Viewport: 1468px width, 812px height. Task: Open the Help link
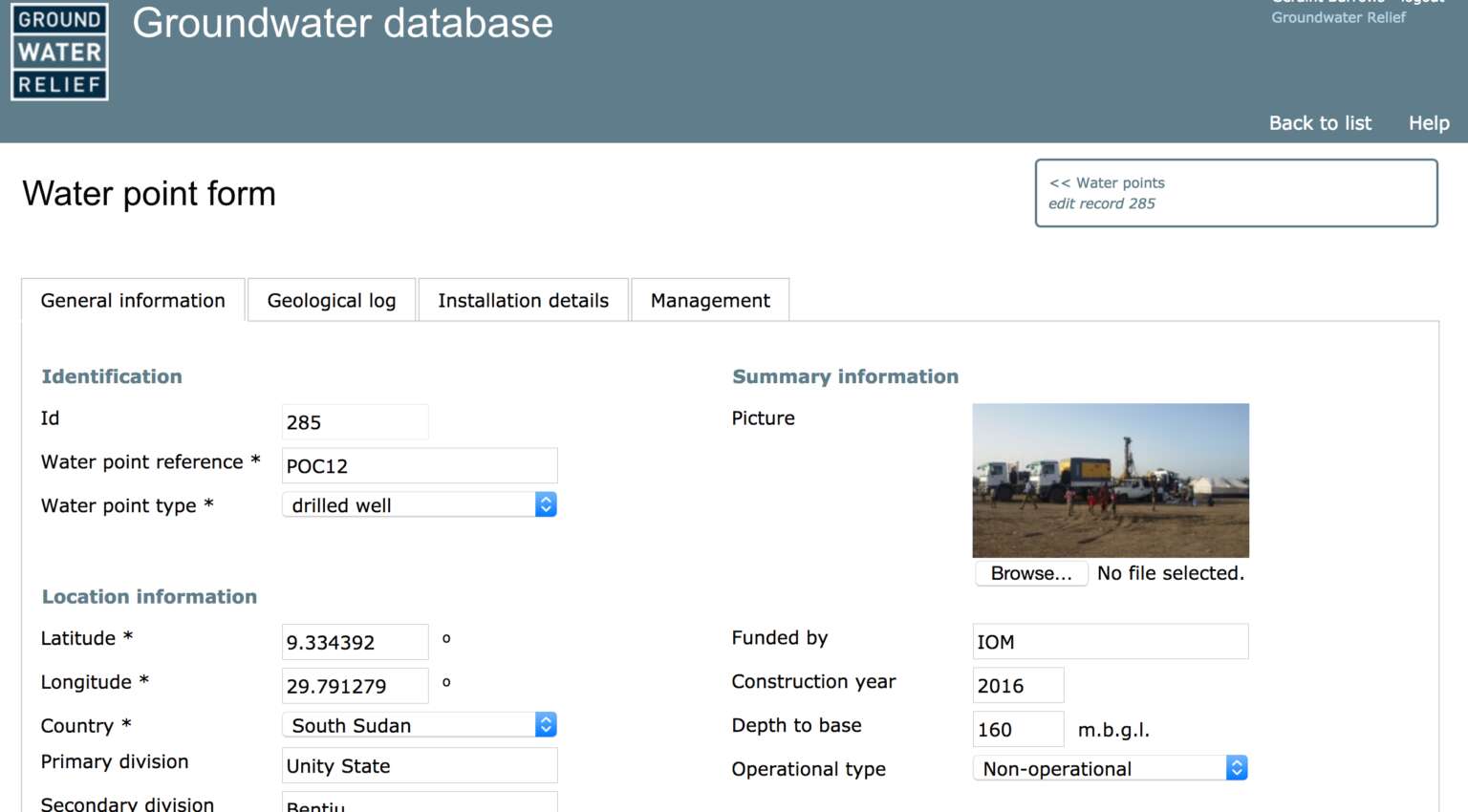(1429, 123)
